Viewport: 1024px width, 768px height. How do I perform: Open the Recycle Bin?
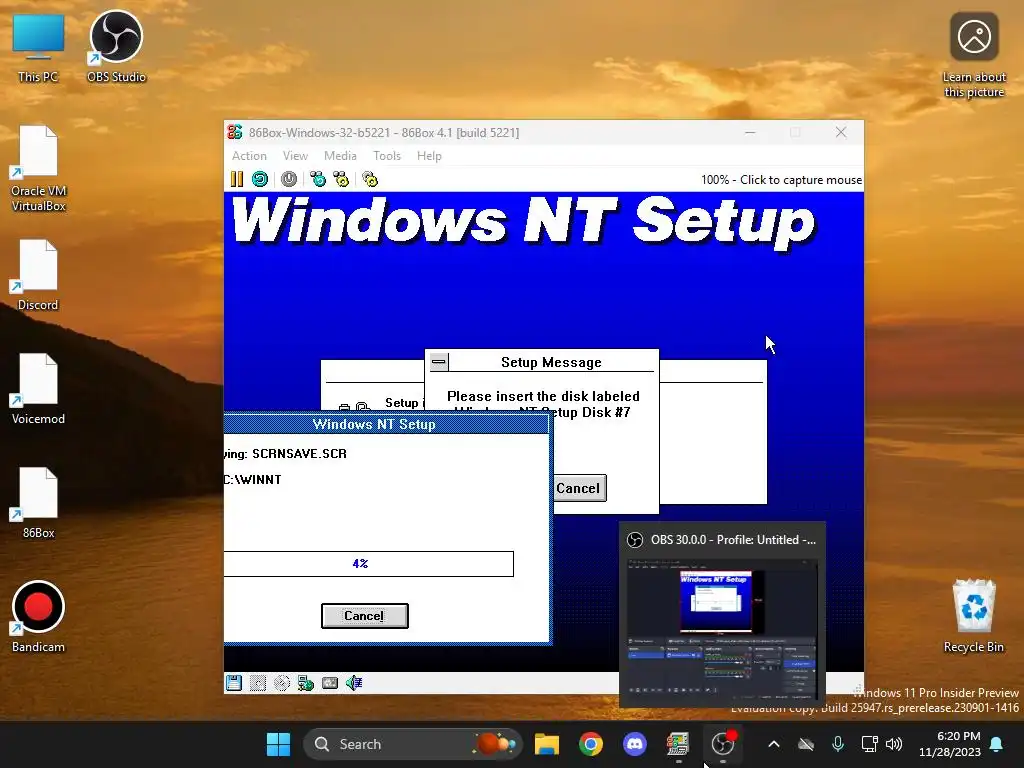(x=974, y=616)
